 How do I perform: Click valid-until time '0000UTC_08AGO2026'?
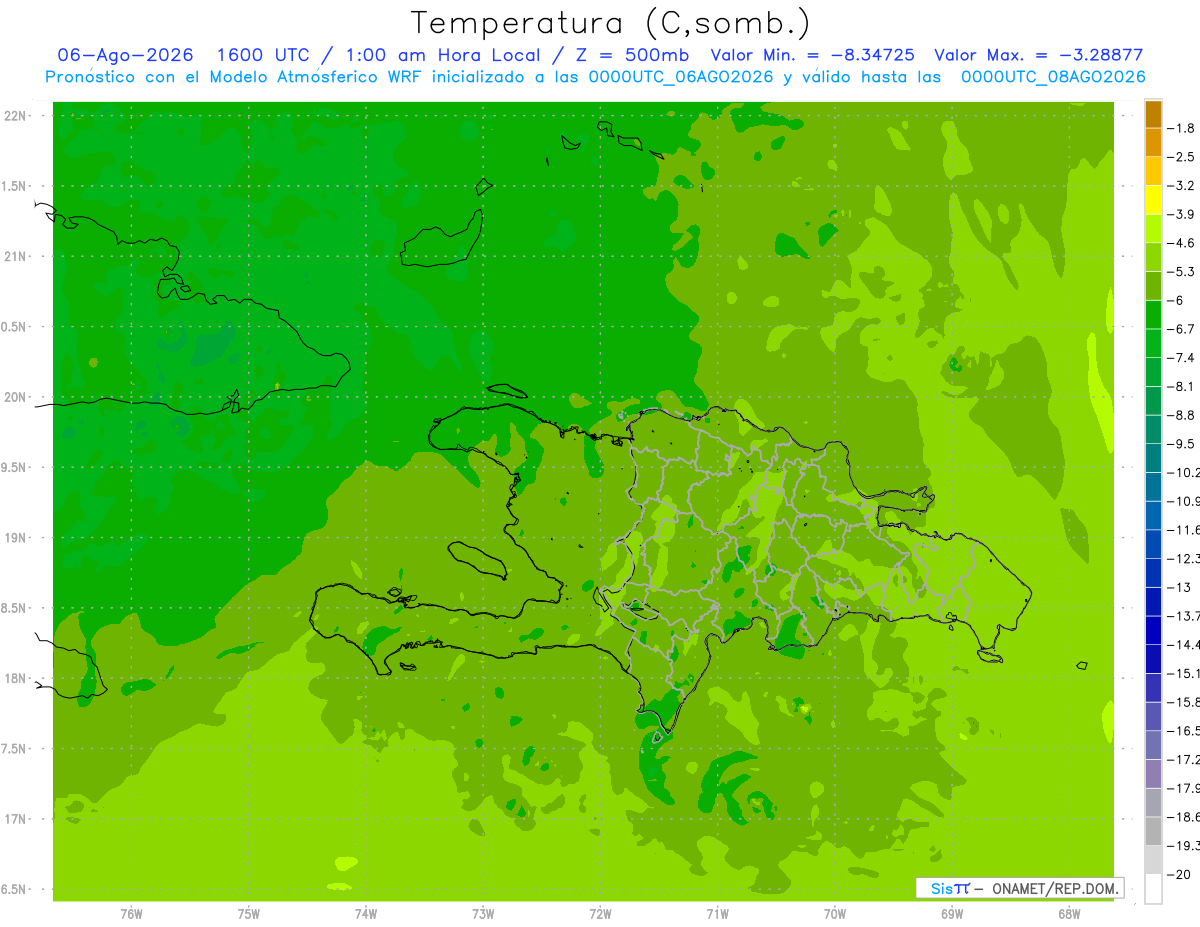tap(1053, 77)
